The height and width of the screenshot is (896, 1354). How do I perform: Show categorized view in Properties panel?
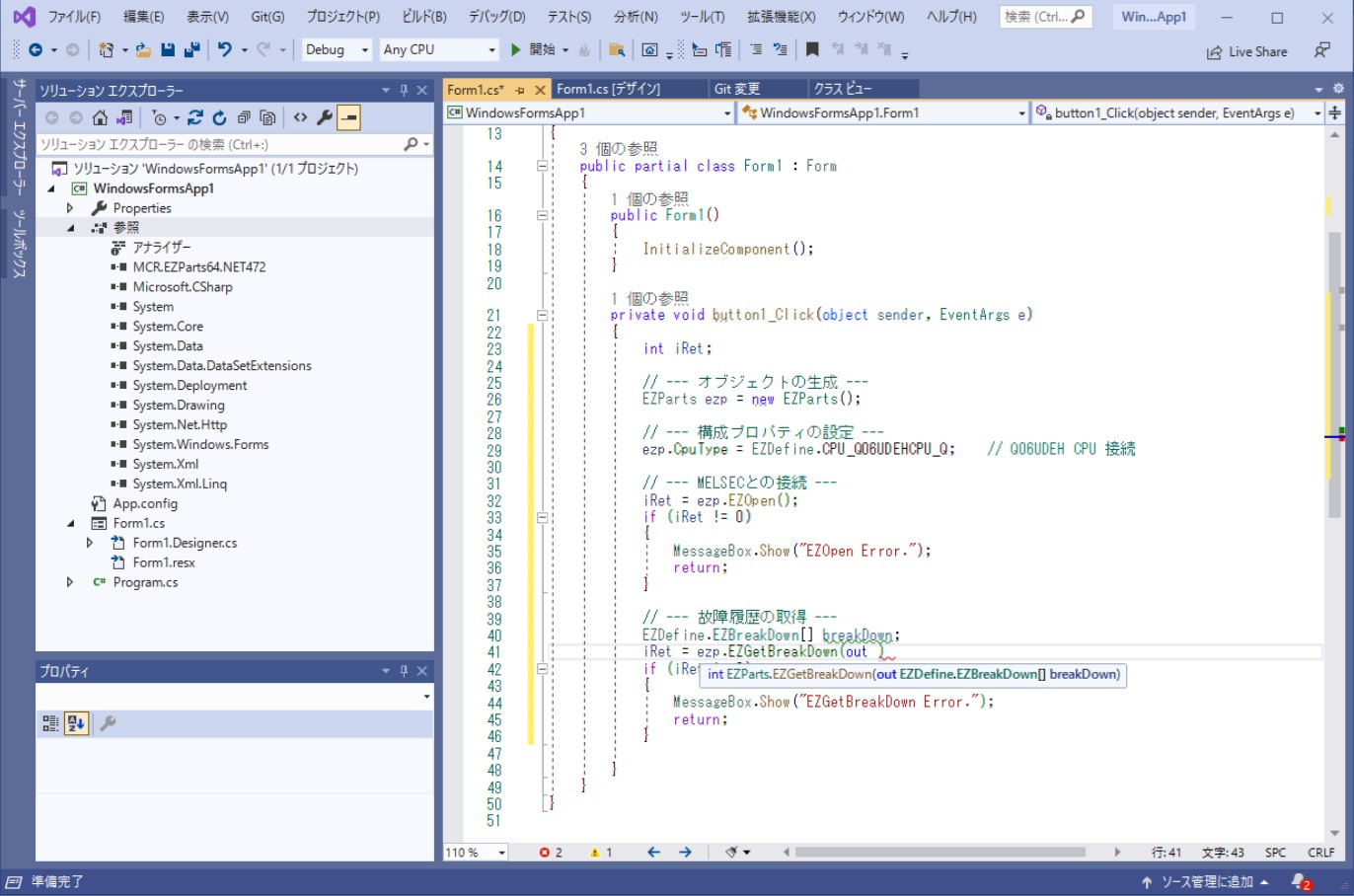(x=51, y=723)
